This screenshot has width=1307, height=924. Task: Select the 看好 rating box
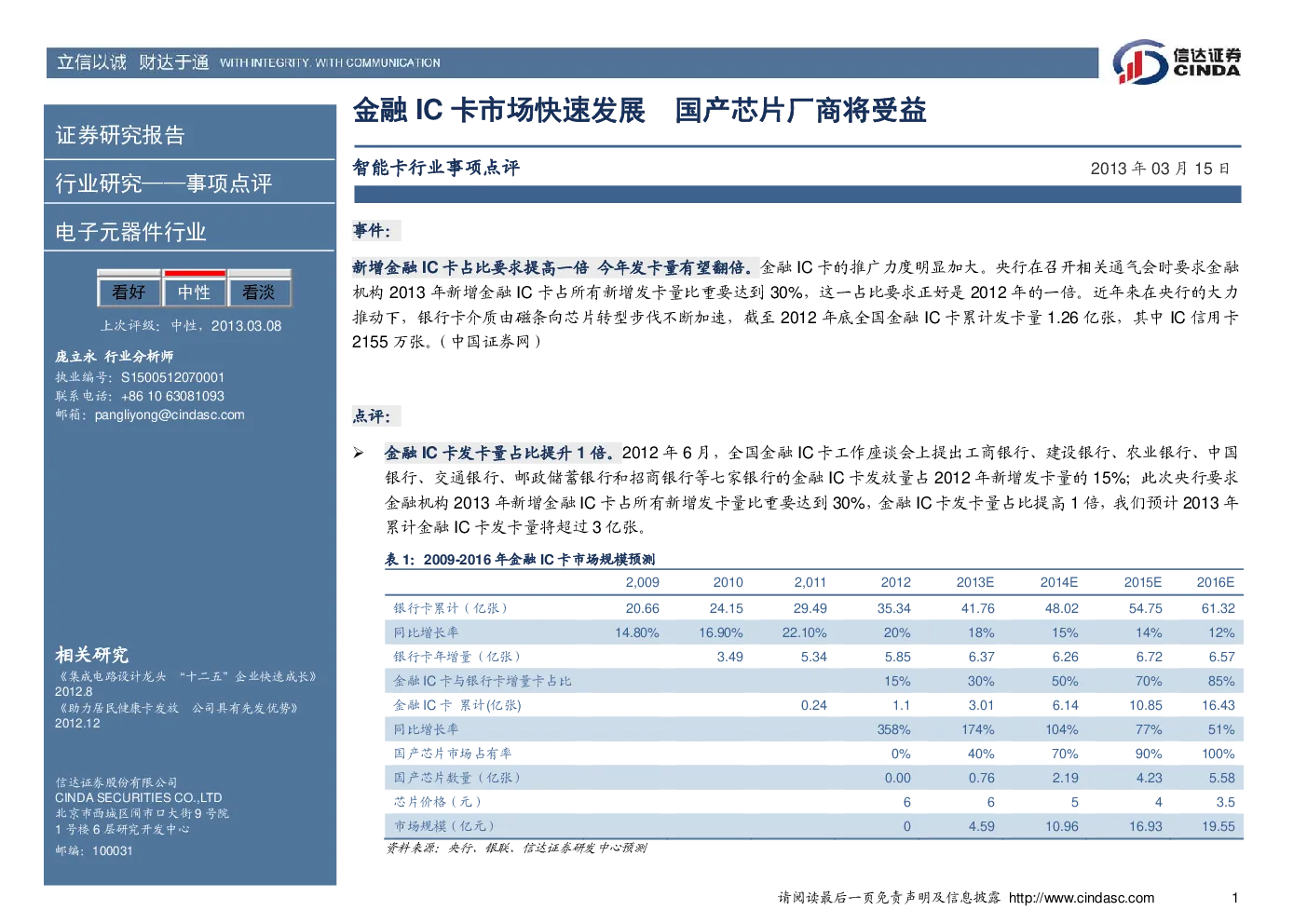[x=129, y=292]
